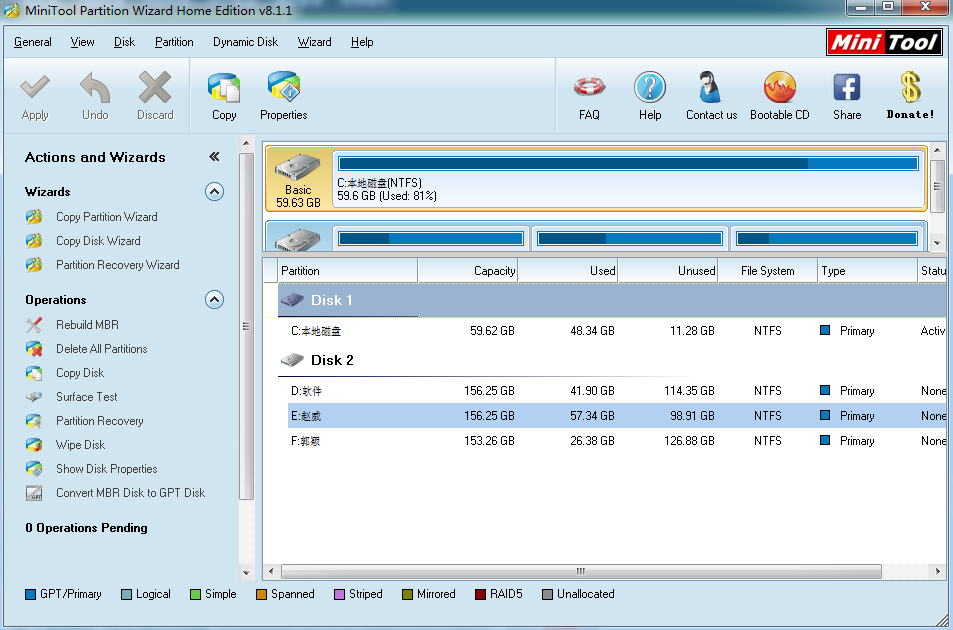Click the 153.26 GB capacity cell

[489, 441]
